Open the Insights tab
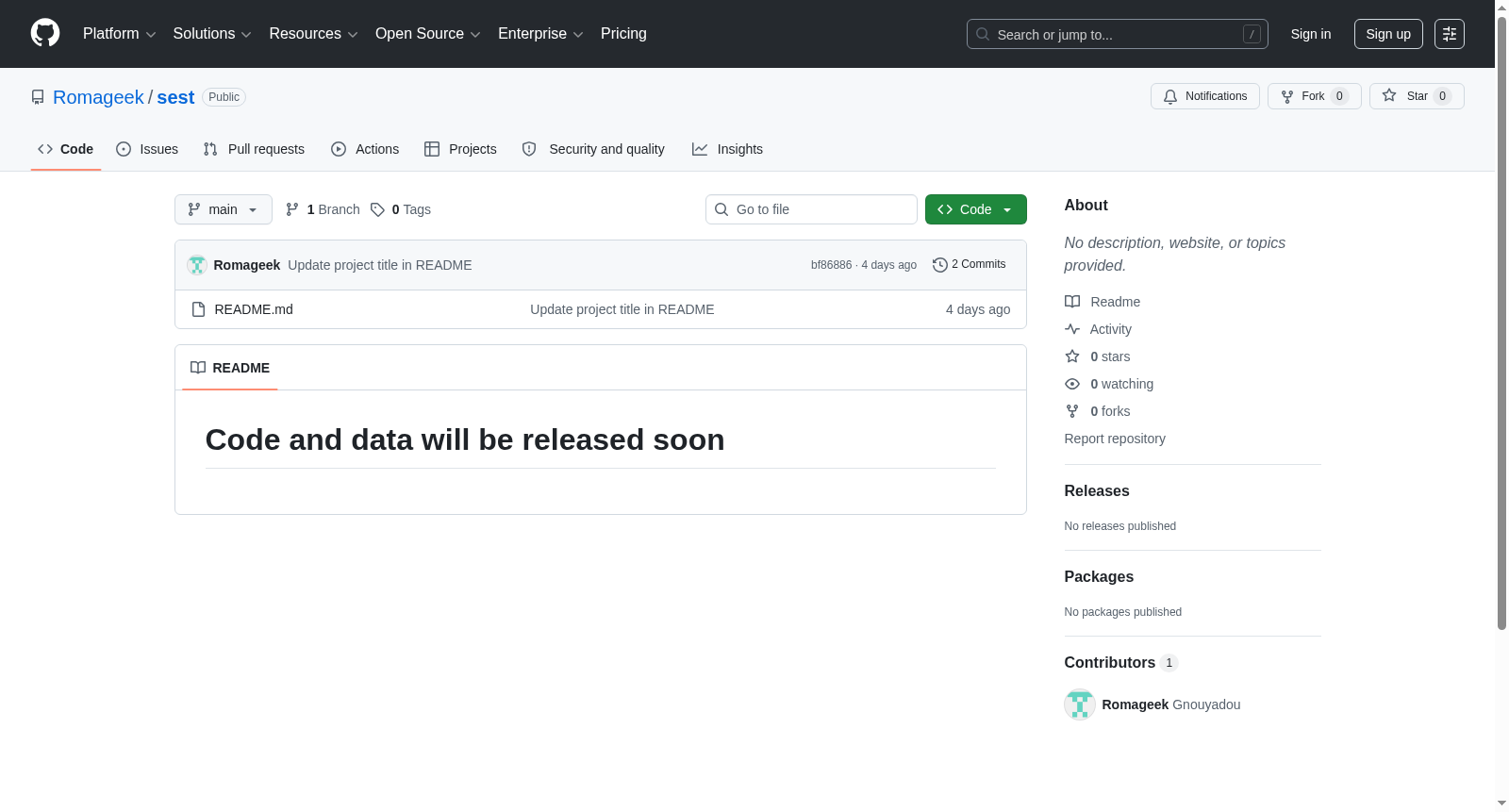1509x812 pixels. [x=727, y=149]
